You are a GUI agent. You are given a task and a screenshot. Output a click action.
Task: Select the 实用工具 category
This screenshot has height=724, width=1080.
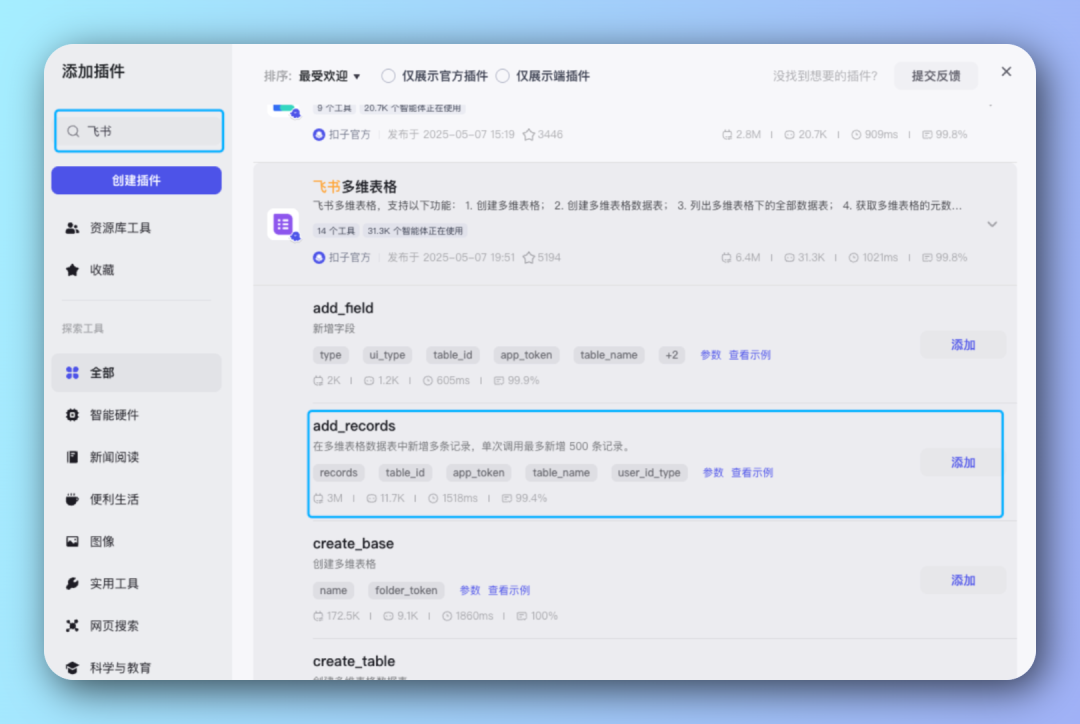pos(136,583)
